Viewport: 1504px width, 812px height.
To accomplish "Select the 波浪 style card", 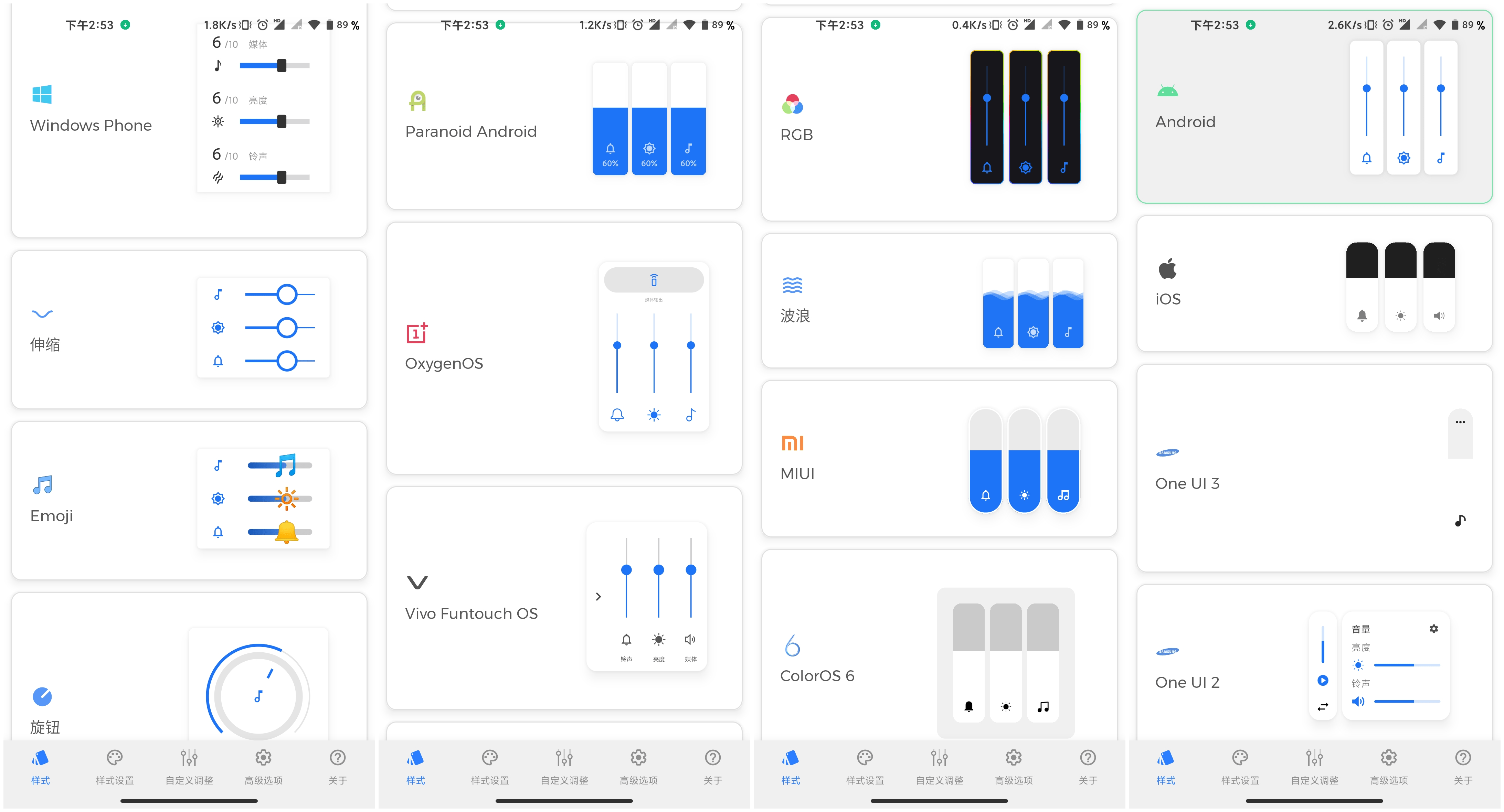I will [x=940, y=301].
